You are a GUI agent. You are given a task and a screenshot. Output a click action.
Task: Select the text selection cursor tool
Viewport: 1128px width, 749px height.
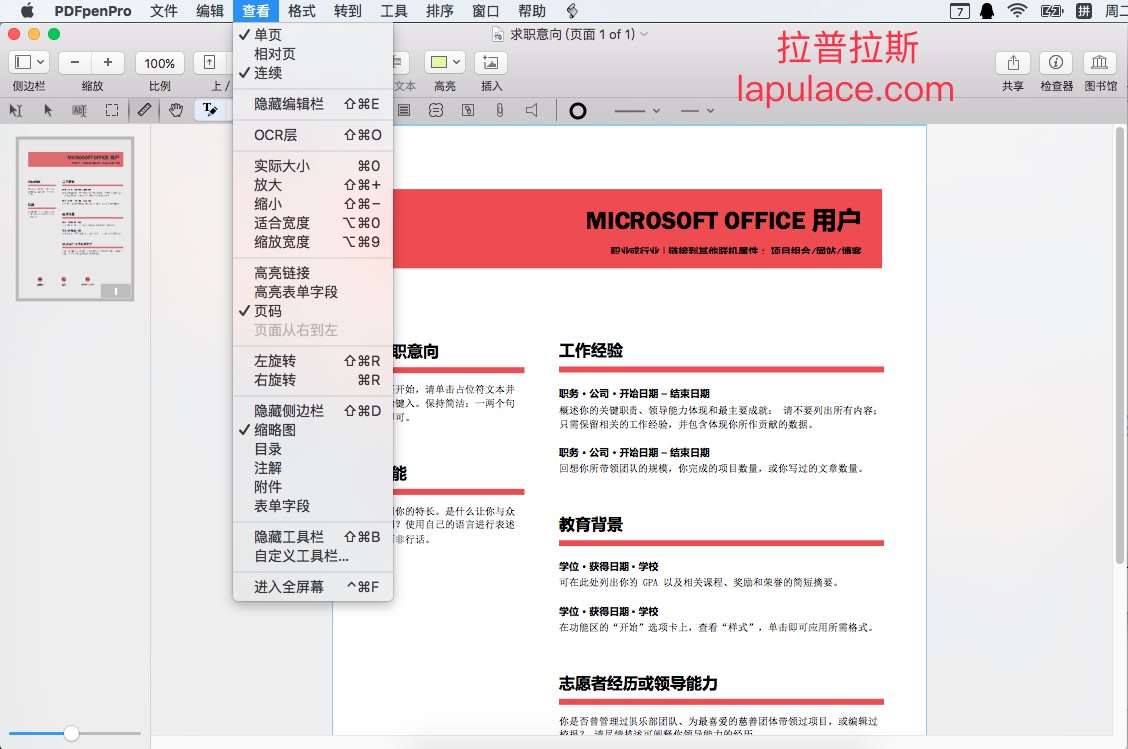(x=16, y=110)
